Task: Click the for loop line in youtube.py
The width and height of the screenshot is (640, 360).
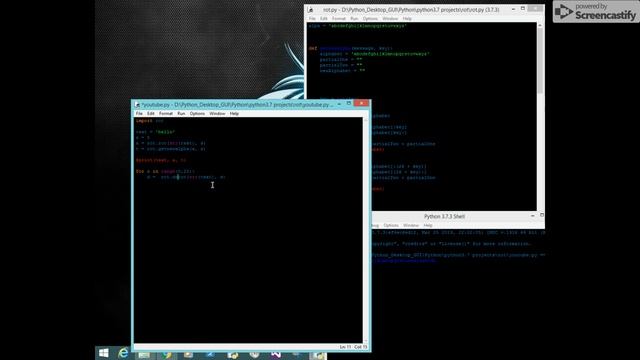Action: 165,171
